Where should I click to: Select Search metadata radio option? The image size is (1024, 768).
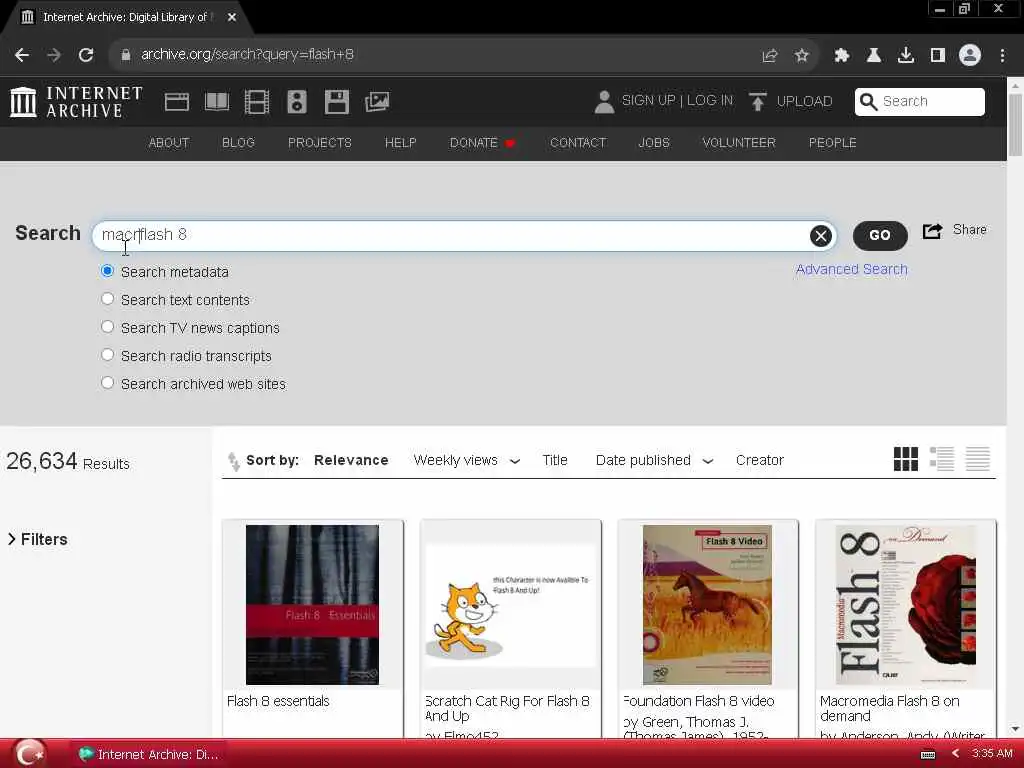[108, 271]
